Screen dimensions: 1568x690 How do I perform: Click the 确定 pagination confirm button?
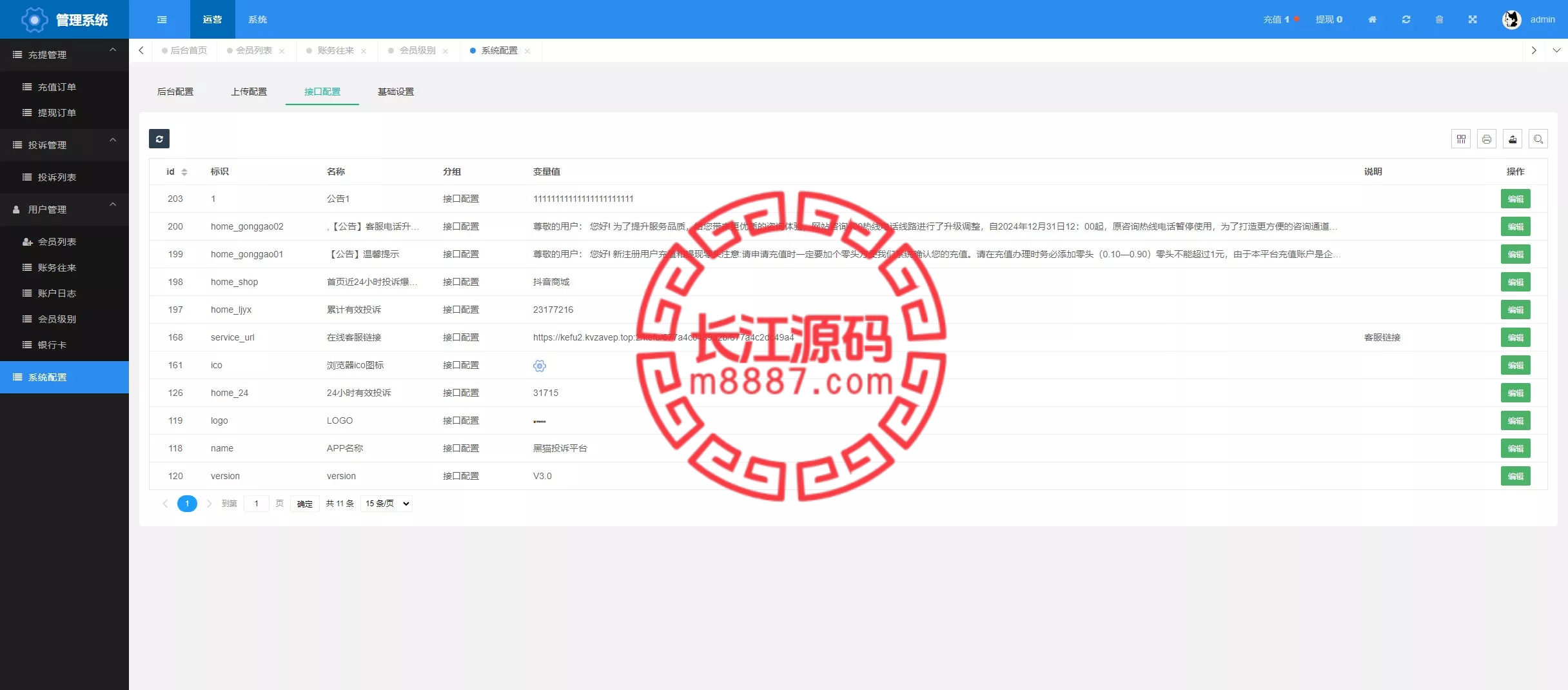(x=304, y=504)
